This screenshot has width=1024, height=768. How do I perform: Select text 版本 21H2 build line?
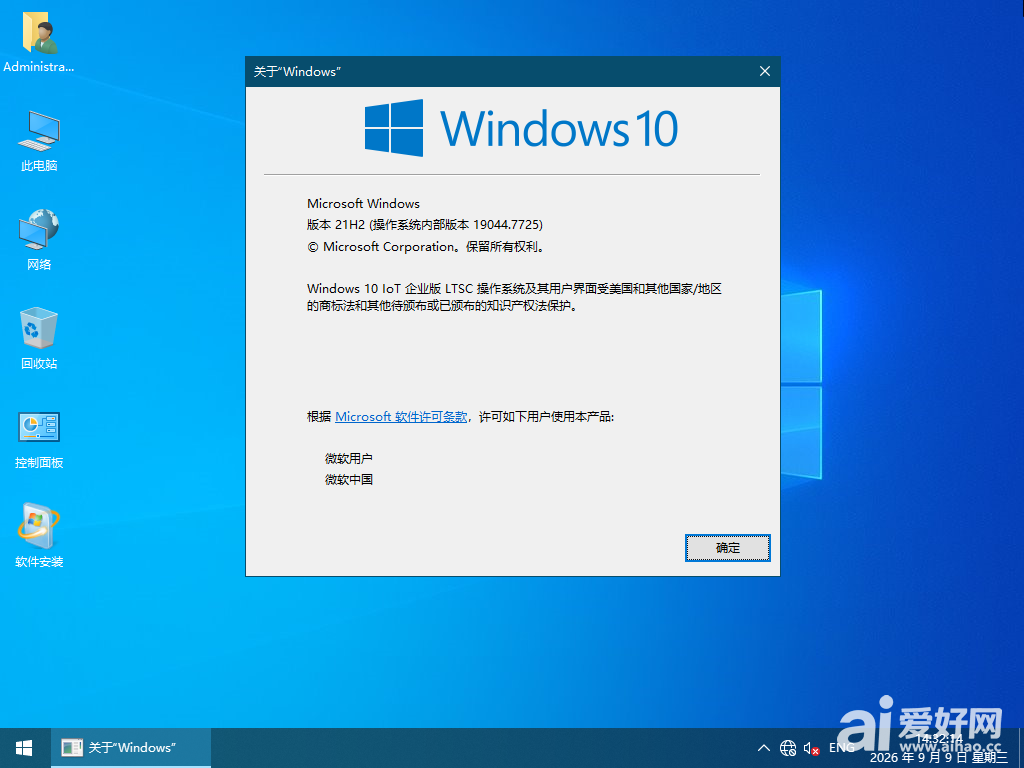coord(424,225)
